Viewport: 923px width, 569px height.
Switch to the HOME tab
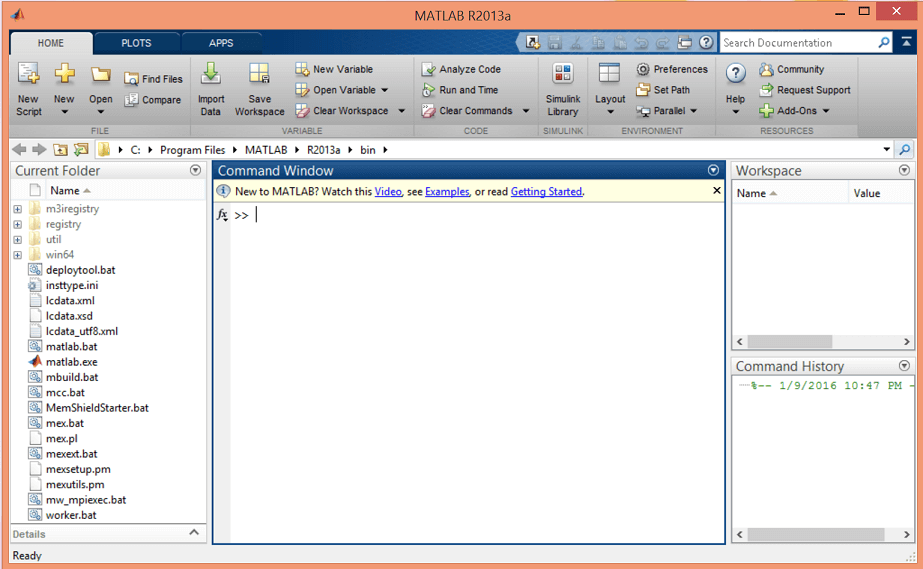51,43
